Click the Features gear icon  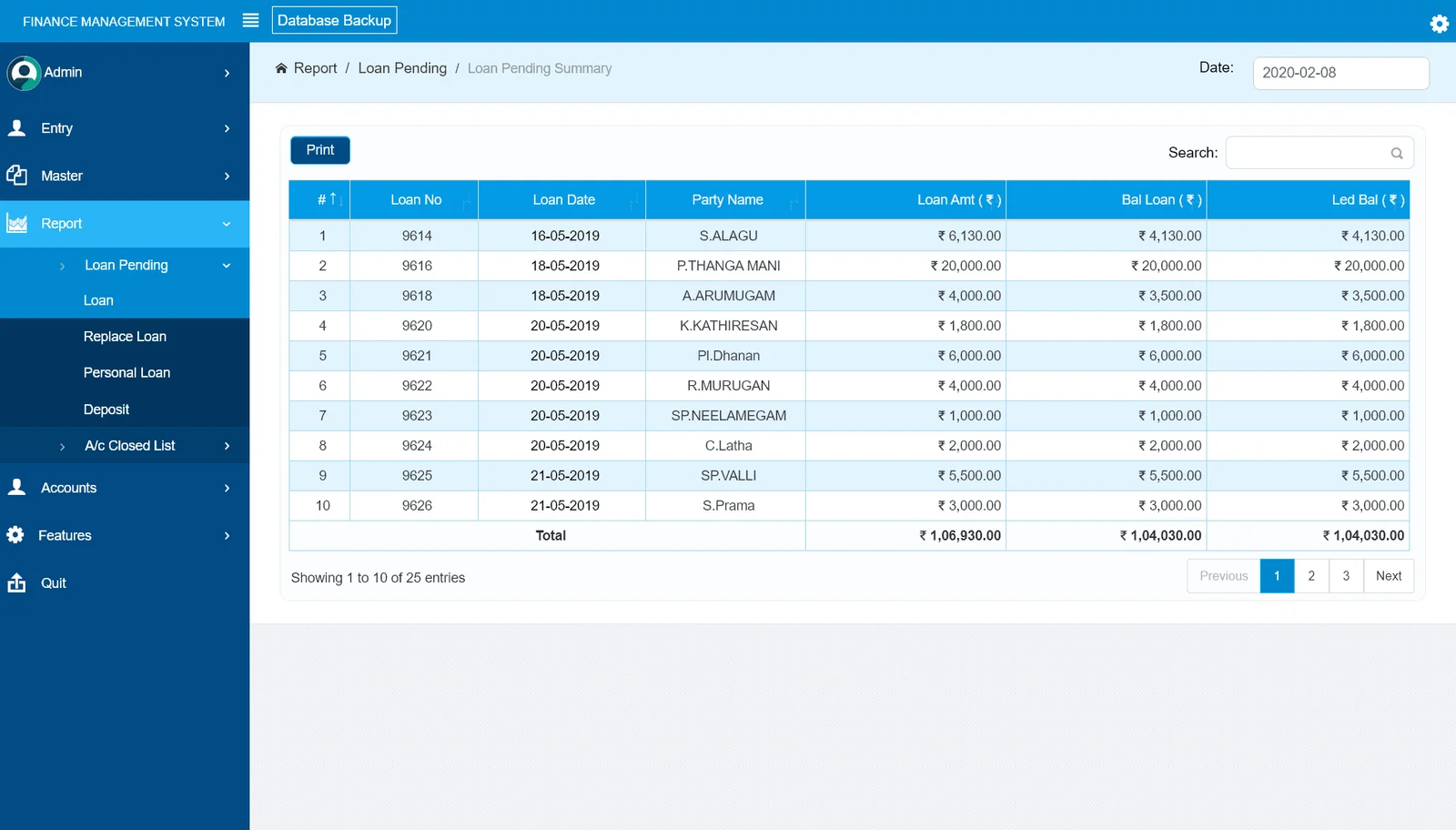15,535
